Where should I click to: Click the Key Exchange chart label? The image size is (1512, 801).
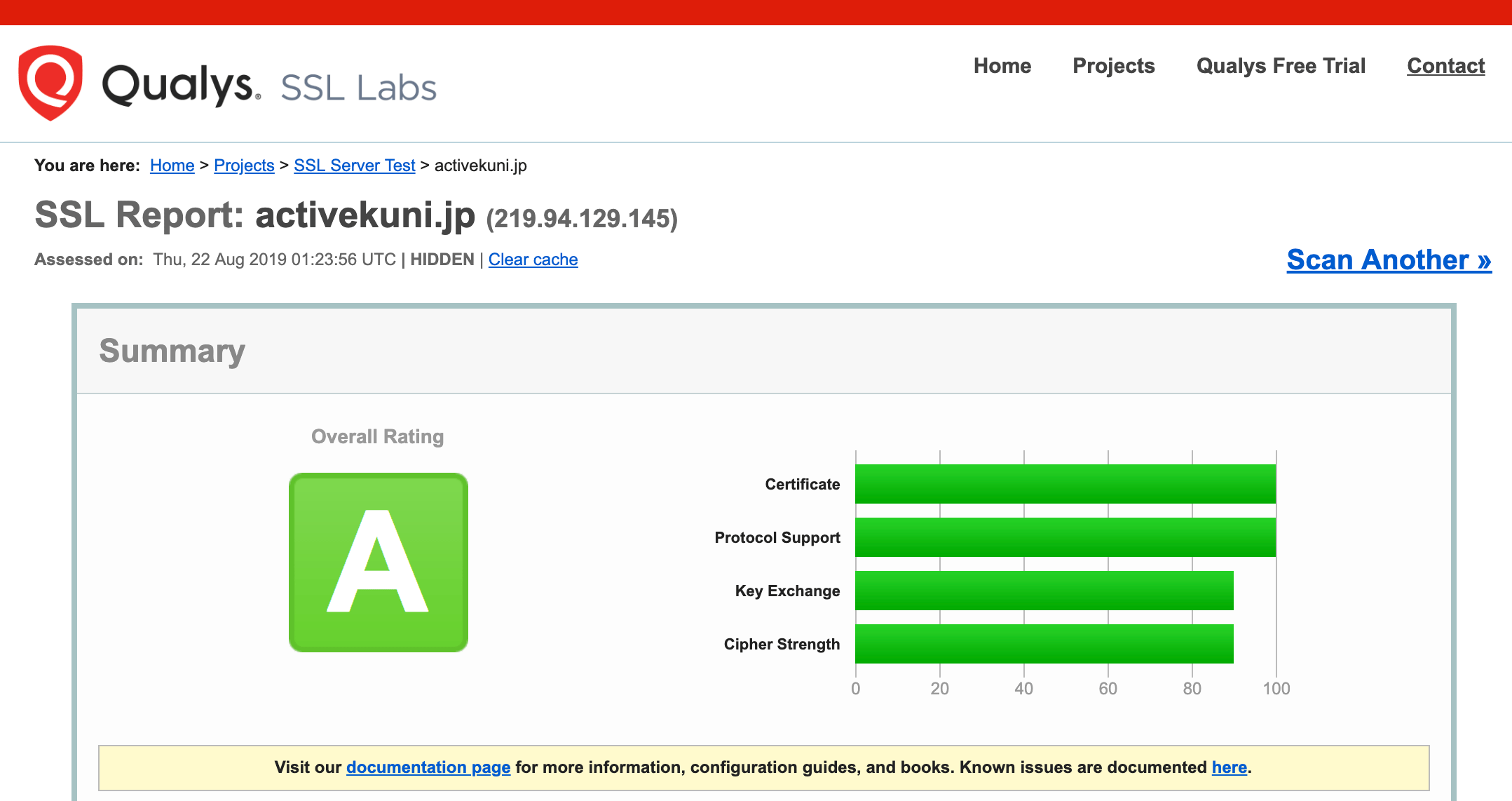[787, 591]
